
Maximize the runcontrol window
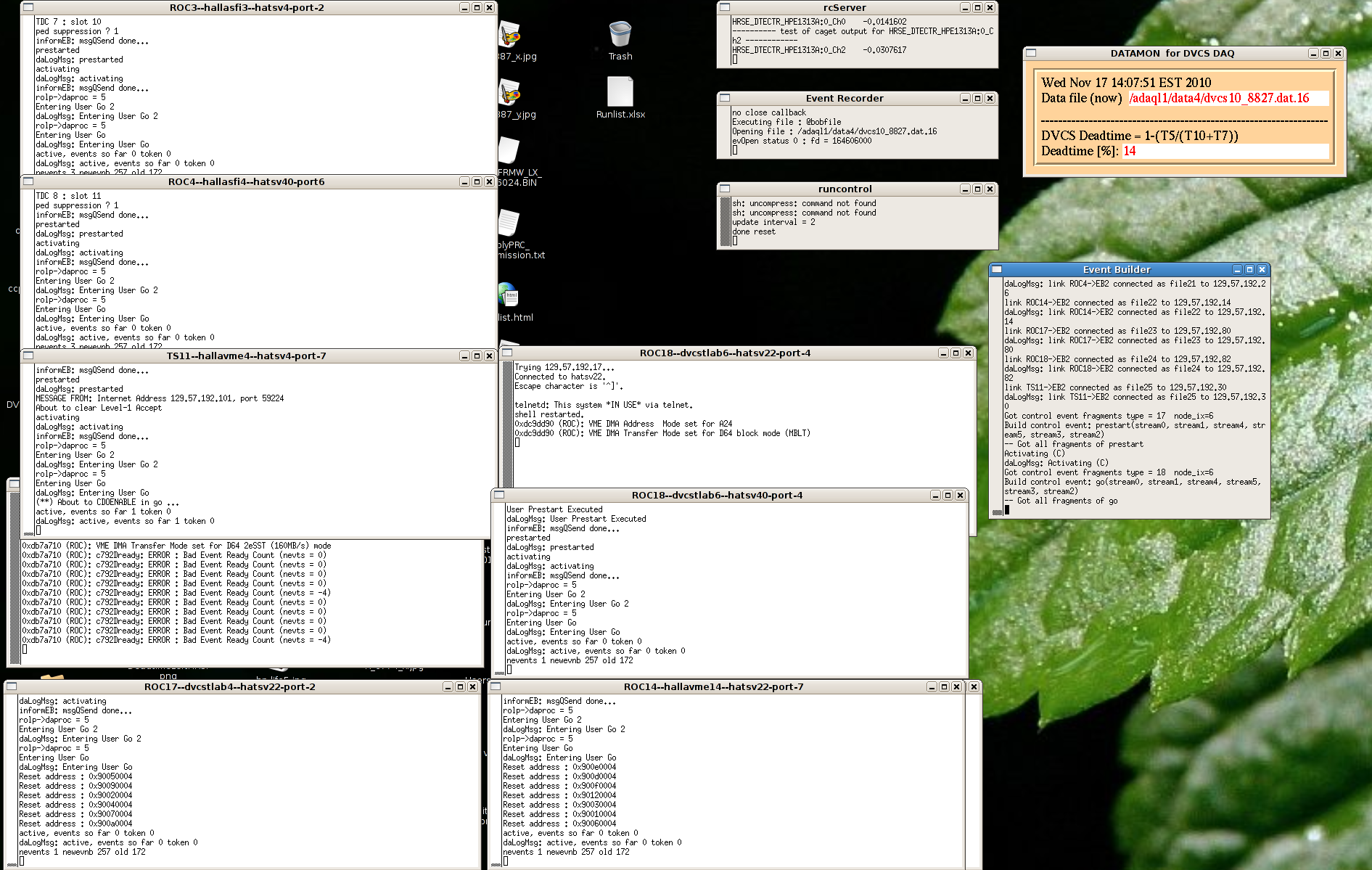pos(977,189)
